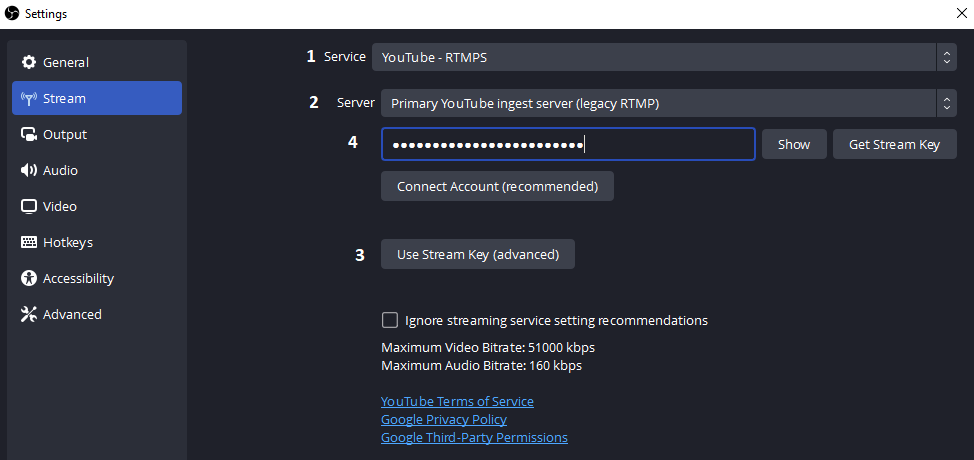Viewport: 974px width, 460px height.
Task: Click the Output settings icon
Action: [29, 135]
